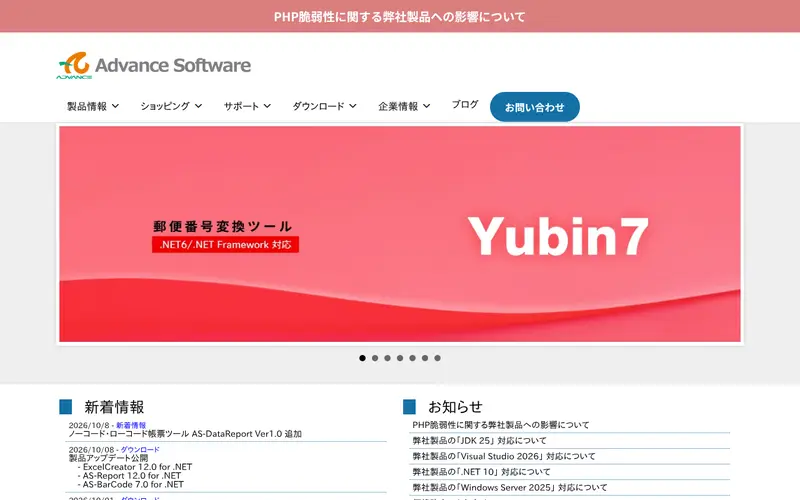
Task: Click the お問い合わせ button
Action: (535, 107)
